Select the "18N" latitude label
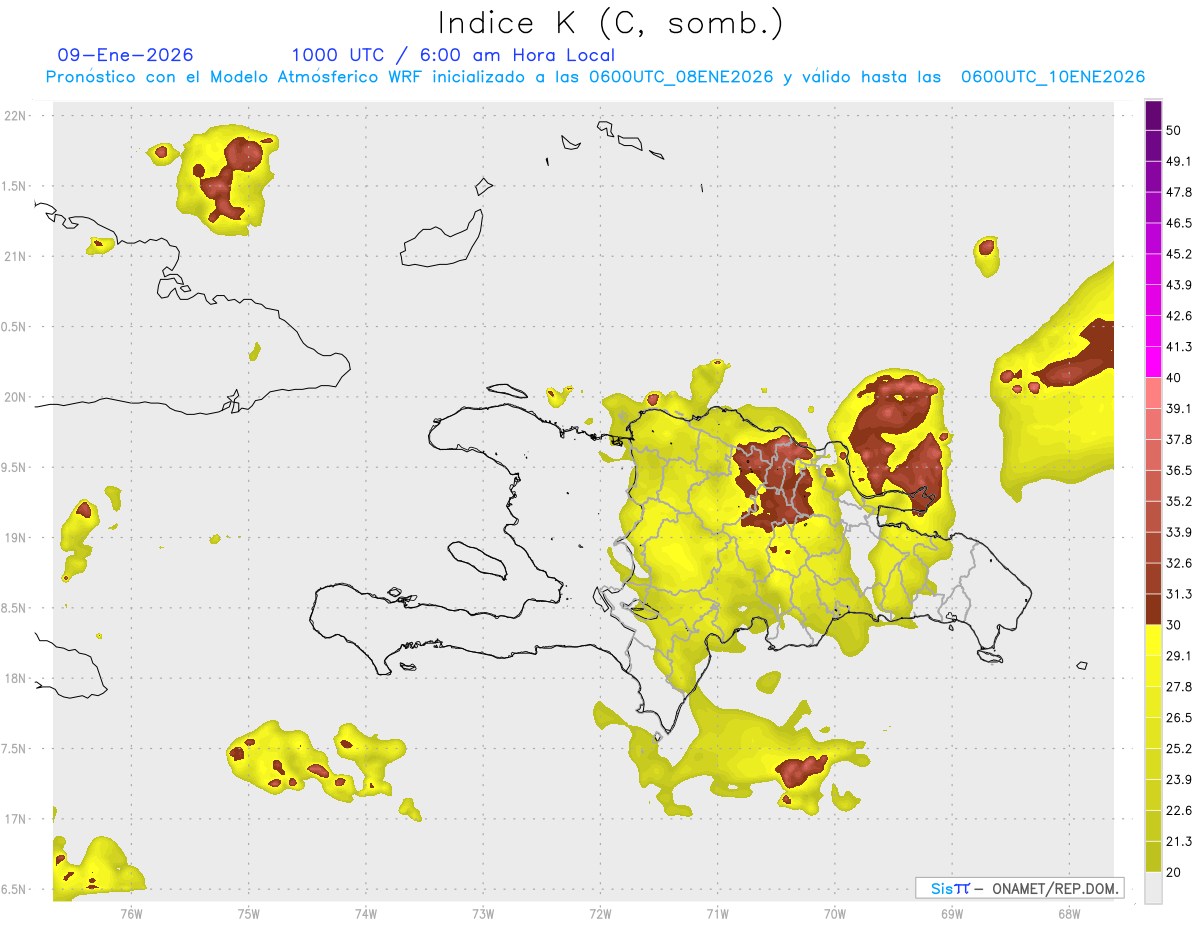The image size is (1200, 927). tap(16, 678)
